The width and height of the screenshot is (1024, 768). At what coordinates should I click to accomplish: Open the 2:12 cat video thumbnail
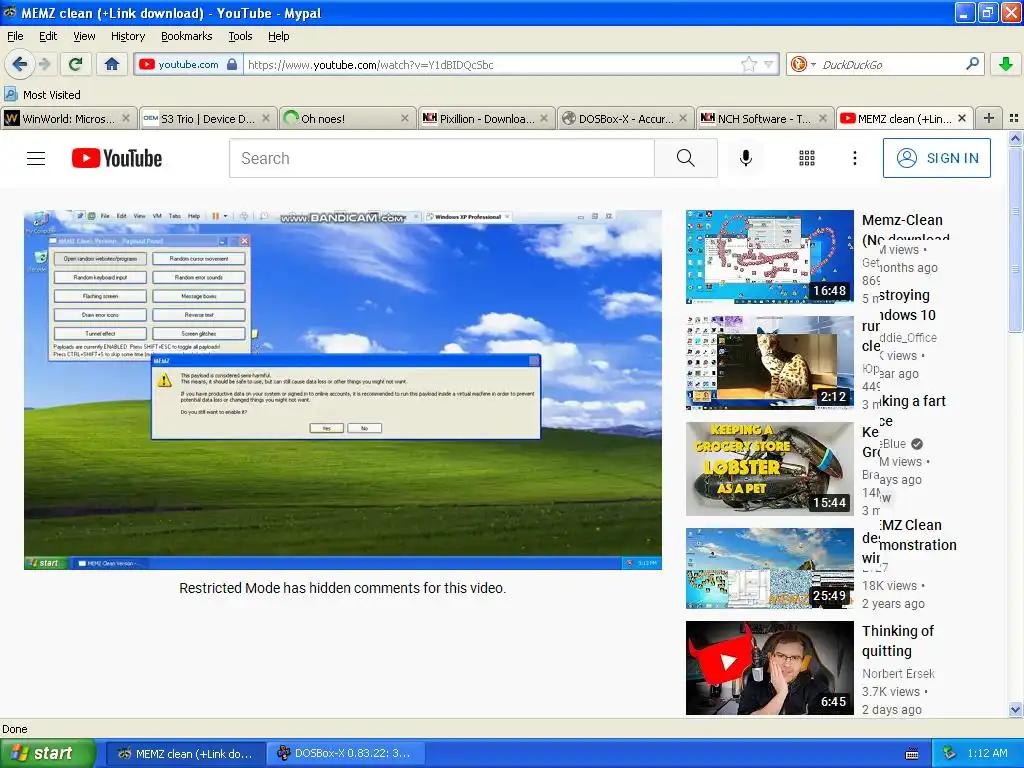770,362
